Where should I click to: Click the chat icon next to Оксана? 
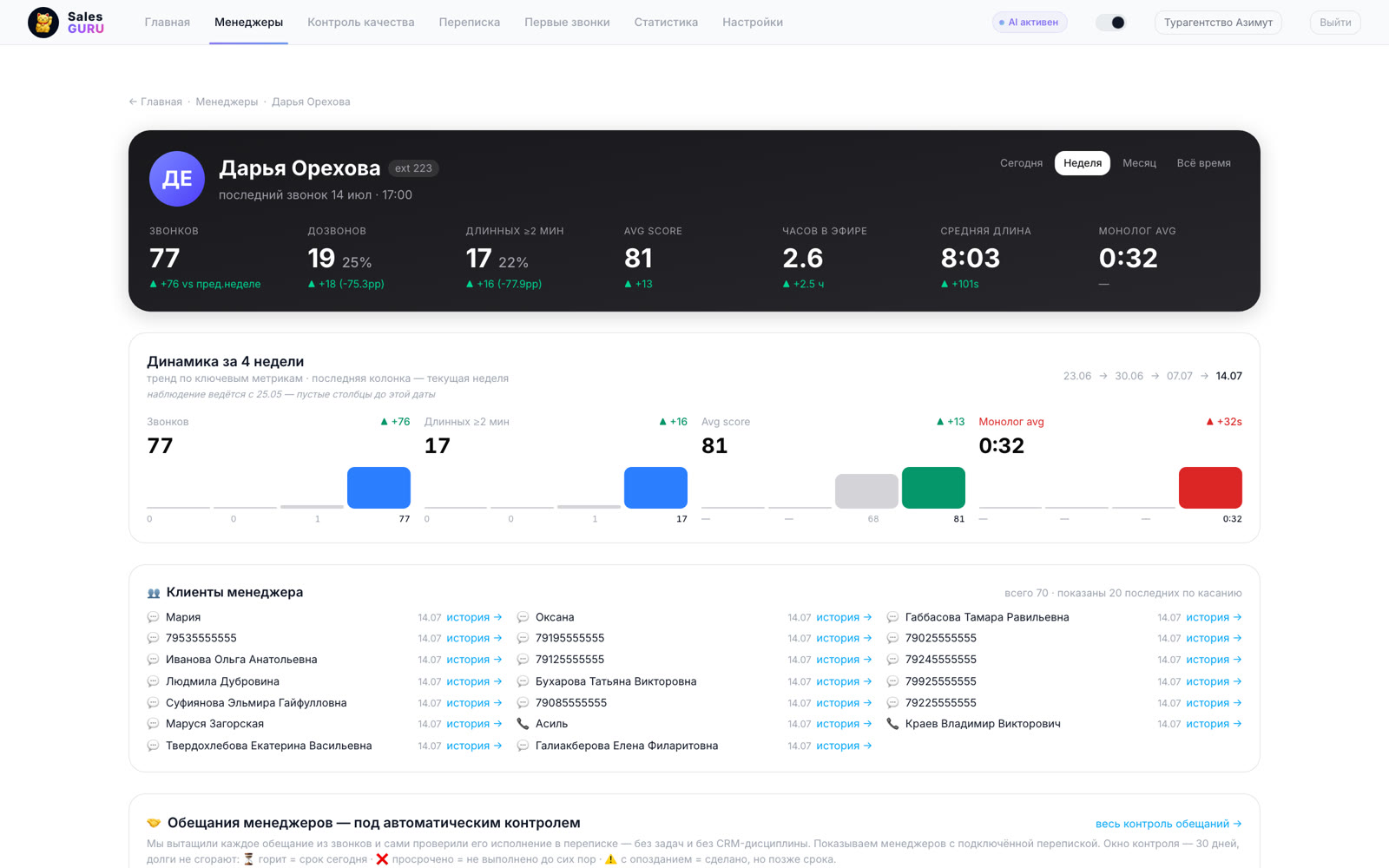[523, 617]
